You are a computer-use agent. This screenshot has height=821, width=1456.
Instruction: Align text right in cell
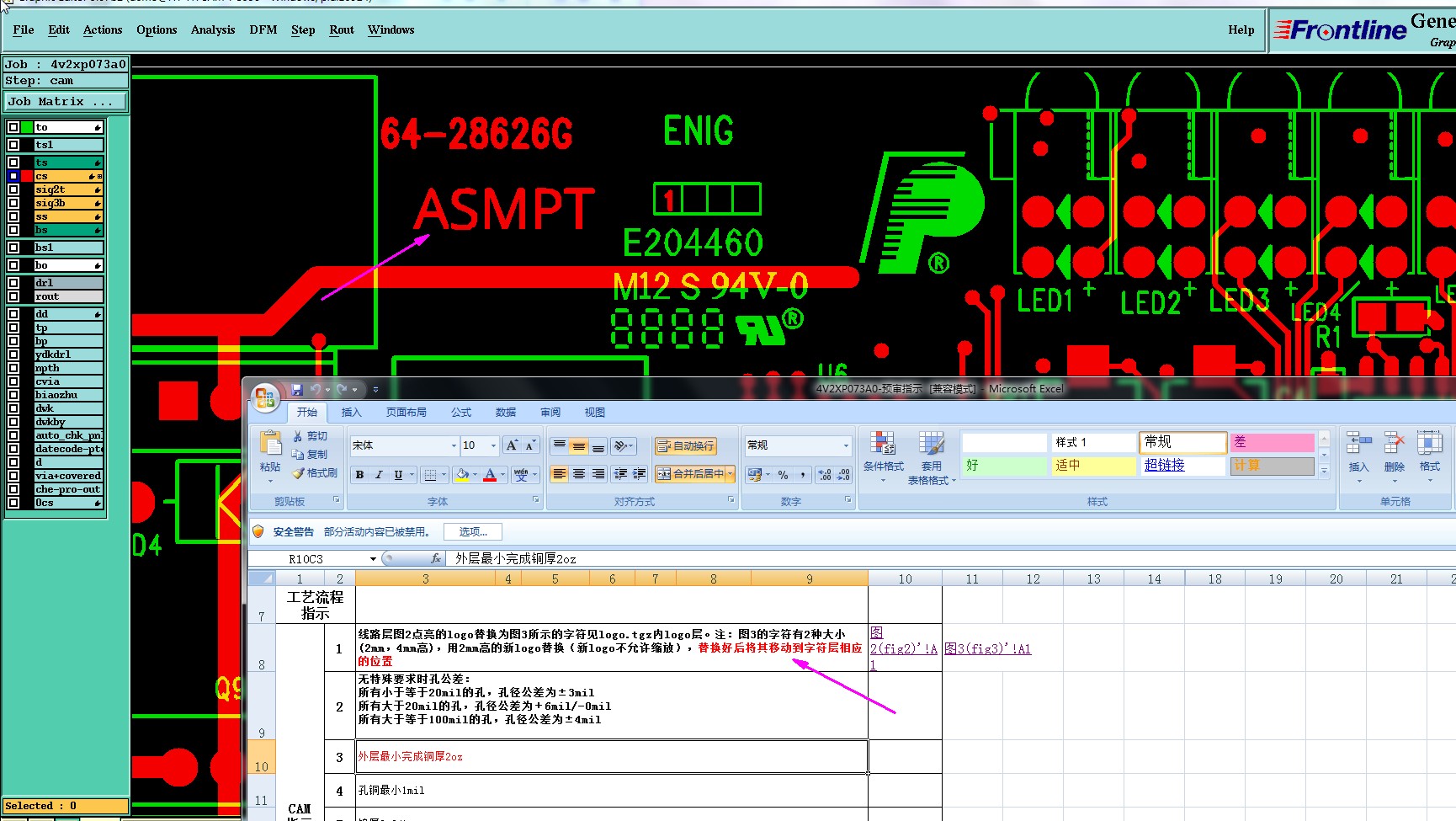pos(598,474)
